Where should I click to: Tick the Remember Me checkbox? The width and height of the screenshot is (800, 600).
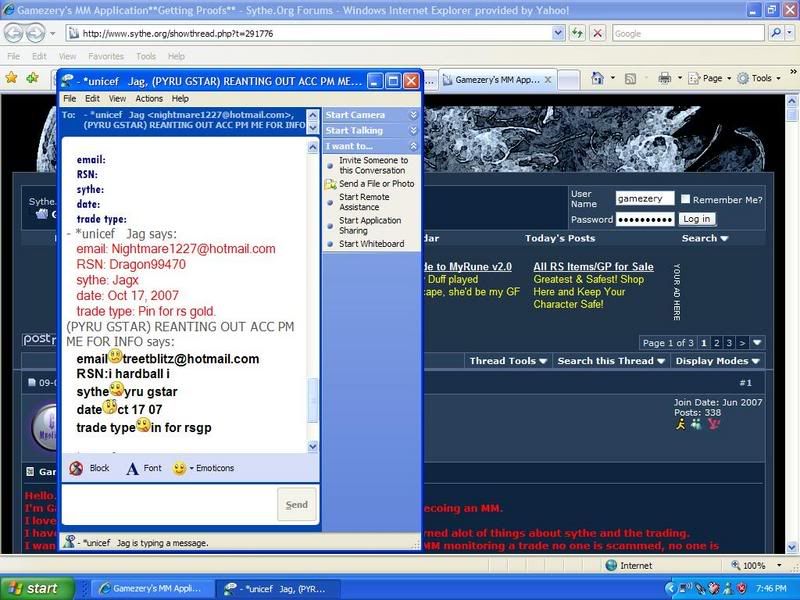[x=686, y=199]
